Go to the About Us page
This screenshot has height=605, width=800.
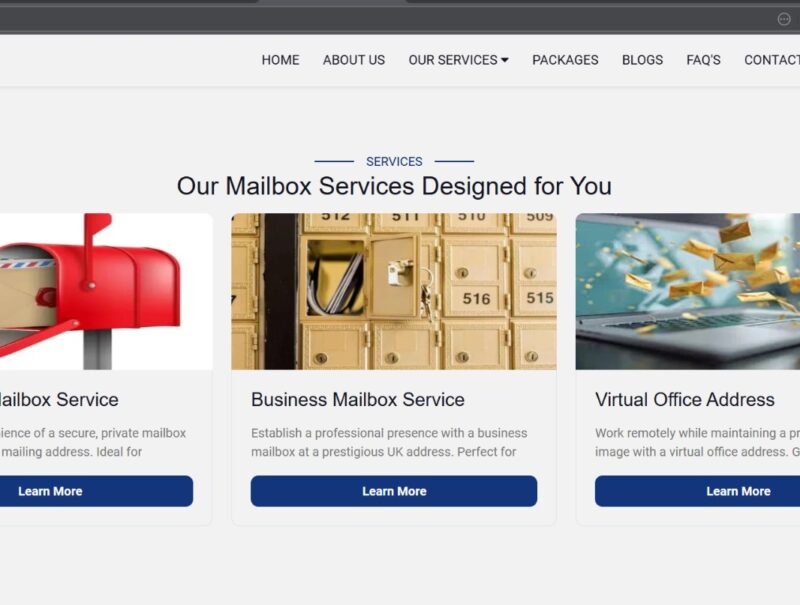pyautogui.click(x=354, y=60)
